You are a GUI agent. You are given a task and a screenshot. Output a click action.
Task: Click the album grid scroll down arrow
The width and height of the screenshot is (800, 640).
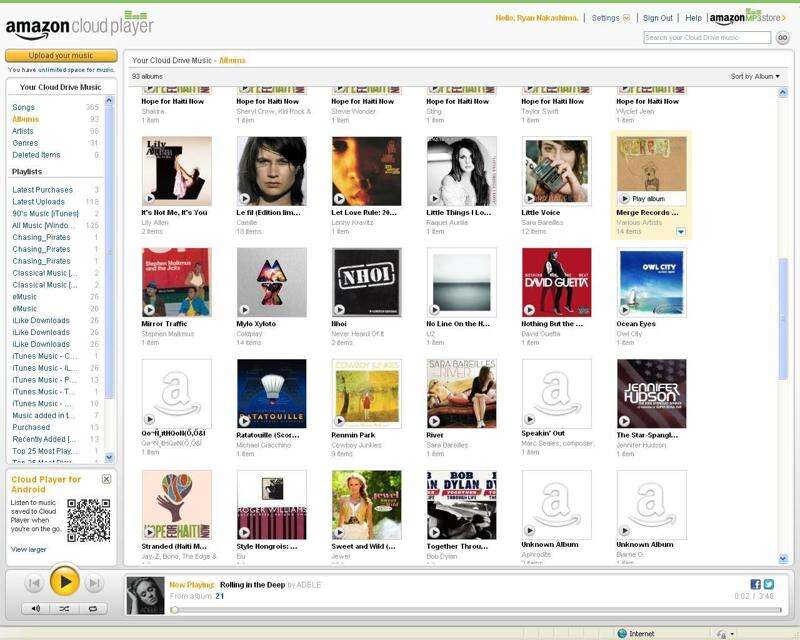coord(783,559)
